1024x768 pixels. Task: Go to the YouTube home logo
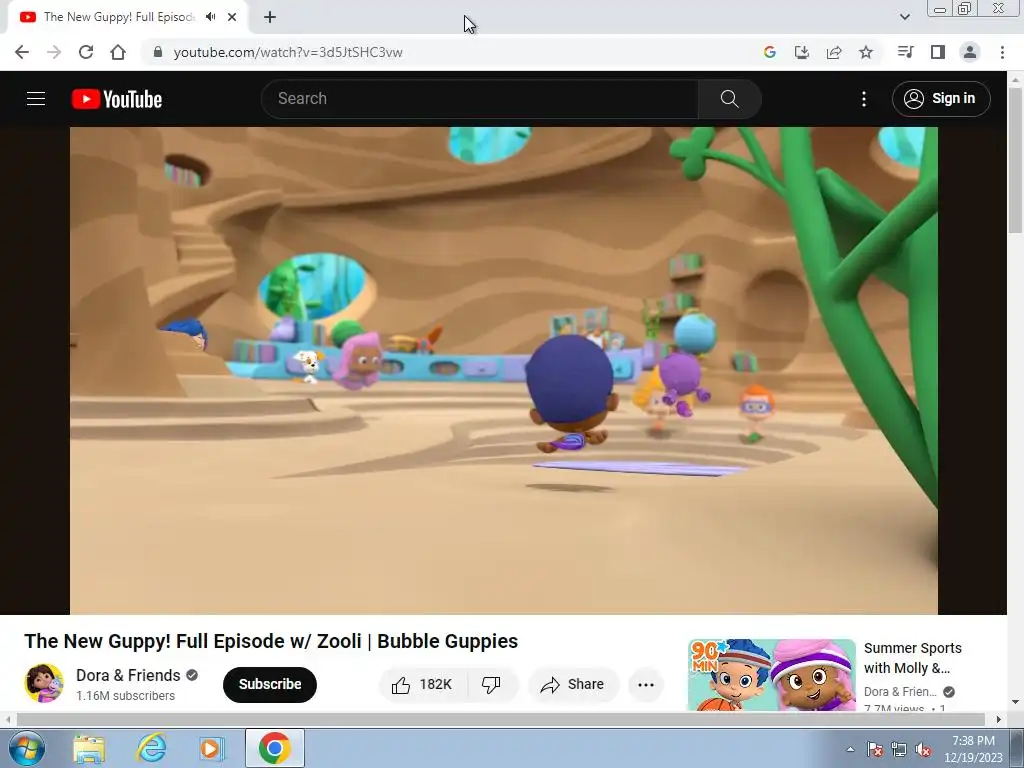click(x=117, y=99)
